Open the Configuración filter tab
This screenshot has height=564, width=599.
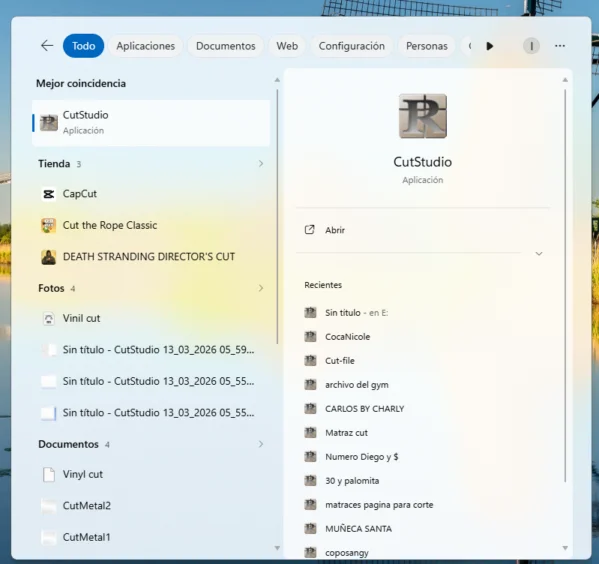[x=352, y=46]
